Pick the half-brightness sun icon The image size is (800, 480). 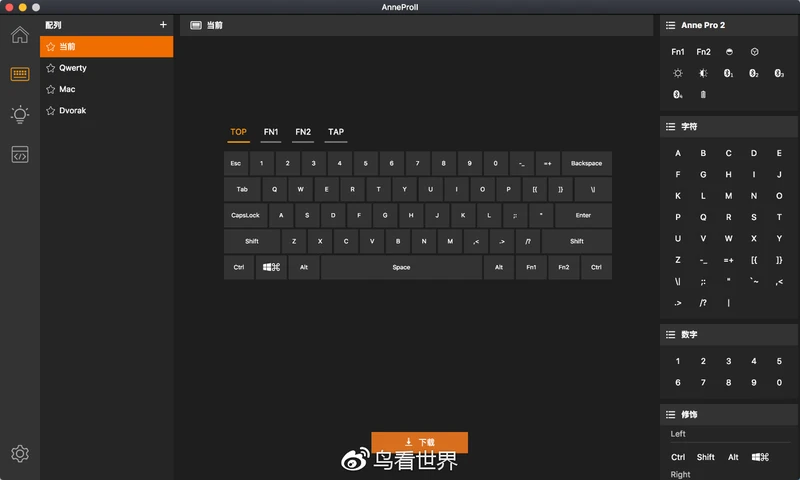pyautogui.click(x=703, y=73)
